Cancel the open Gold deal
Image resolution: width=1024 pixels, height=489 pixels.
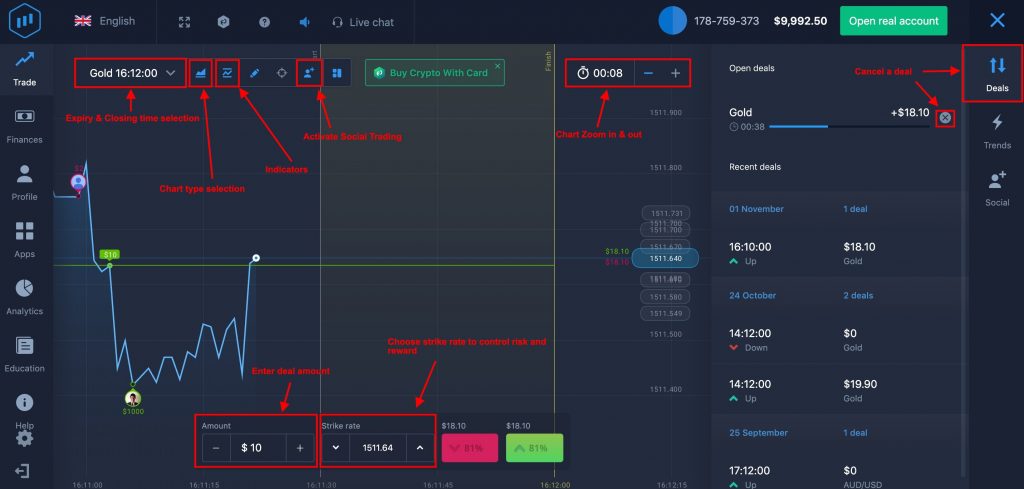[945, 118]
